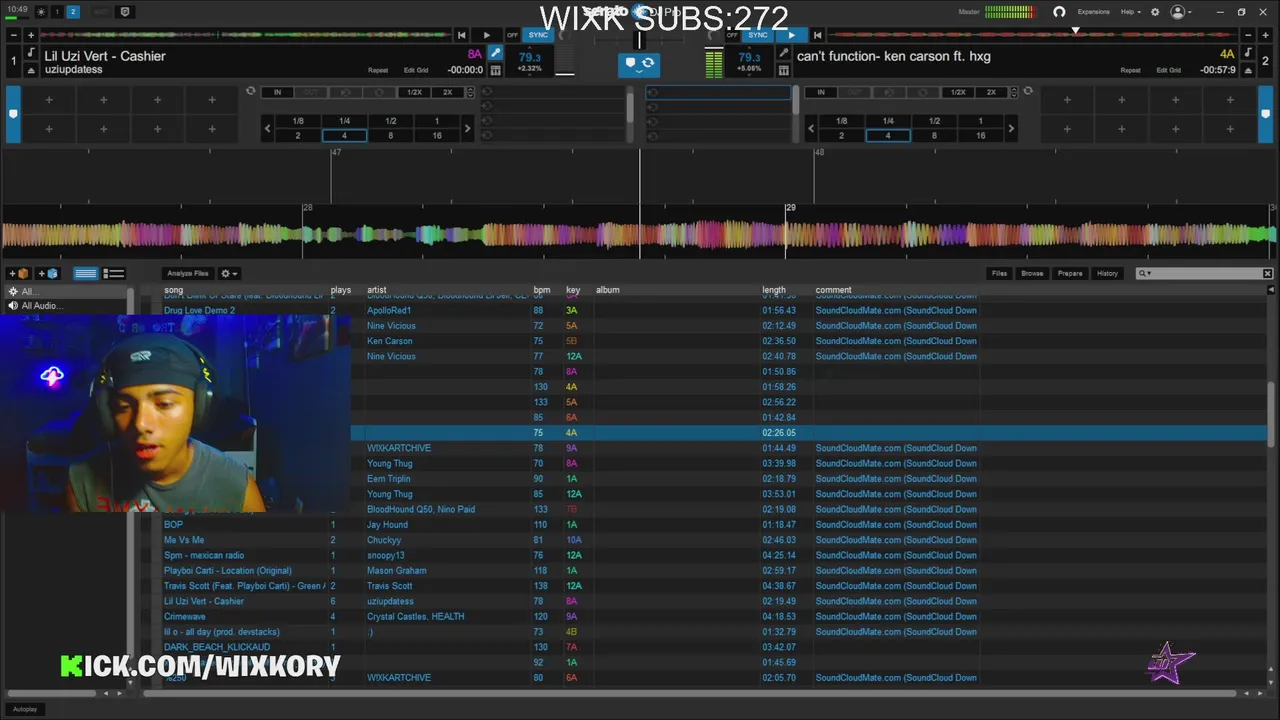Zoom in deck 1 overview with plus
This screenshot has width=1280, height=720.
coord(30,35)
